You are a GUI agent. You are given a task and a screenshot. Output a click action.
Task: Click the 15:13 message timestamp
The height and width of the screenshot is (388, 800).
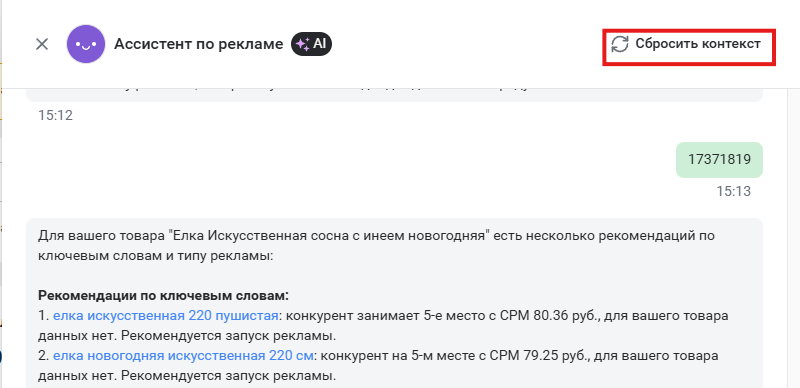[x=734, y=191]
